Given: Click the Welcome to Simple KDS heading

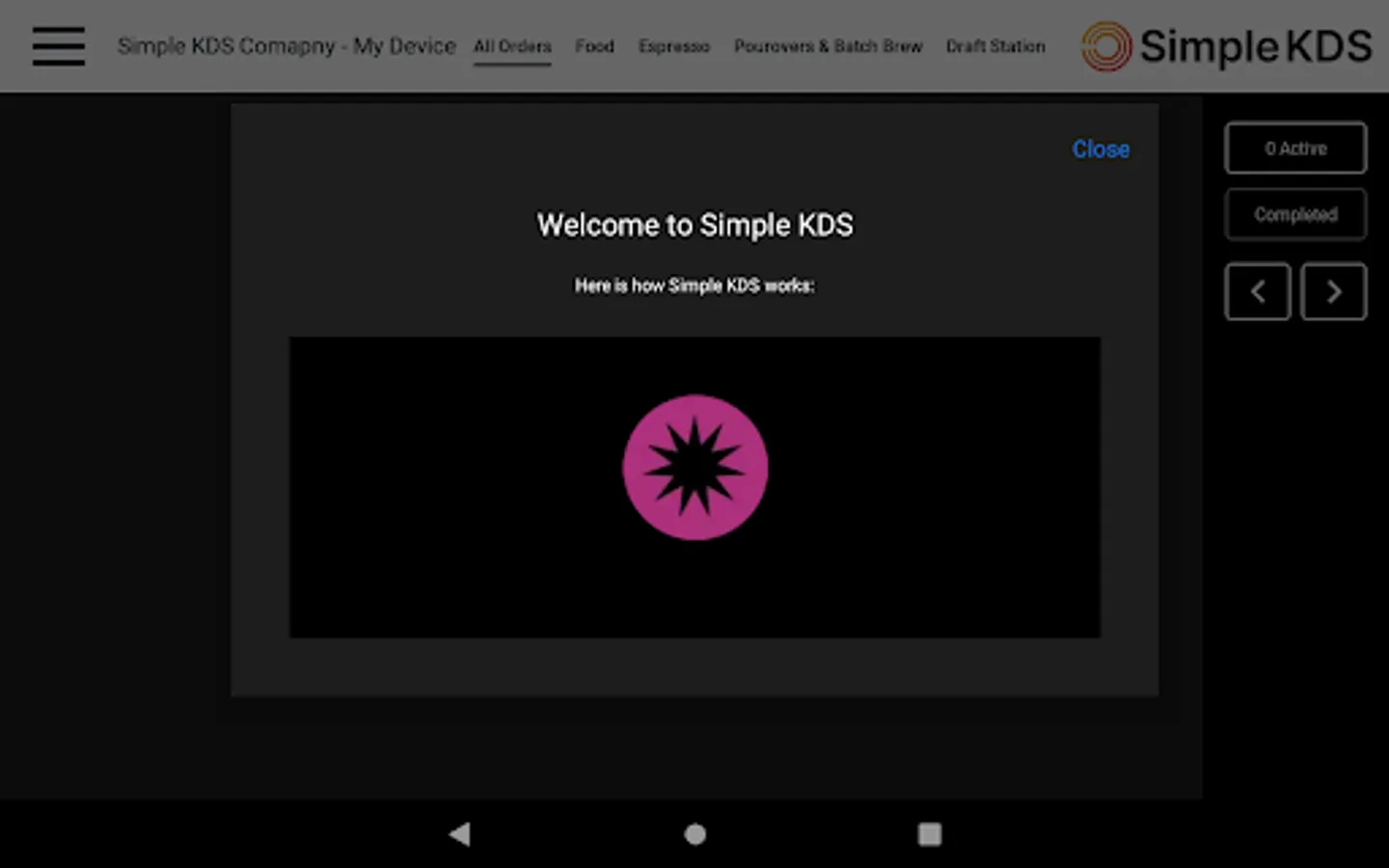Looking at the screenshot, I should [694, 225].
